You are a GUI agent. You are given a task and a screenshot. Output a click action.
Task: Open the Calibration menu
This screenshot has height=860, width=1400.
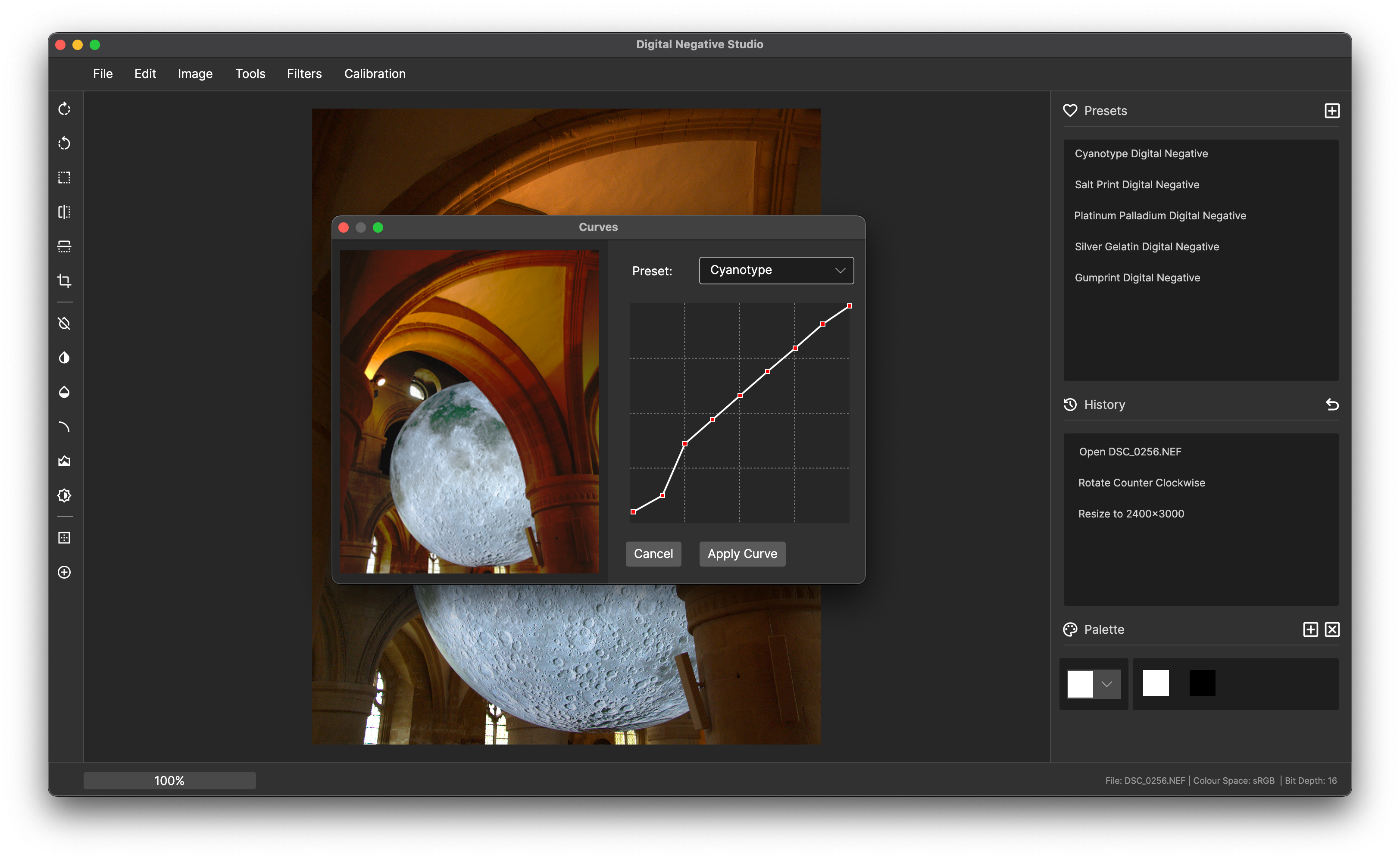pyautogui.click(x=374, y=74)
